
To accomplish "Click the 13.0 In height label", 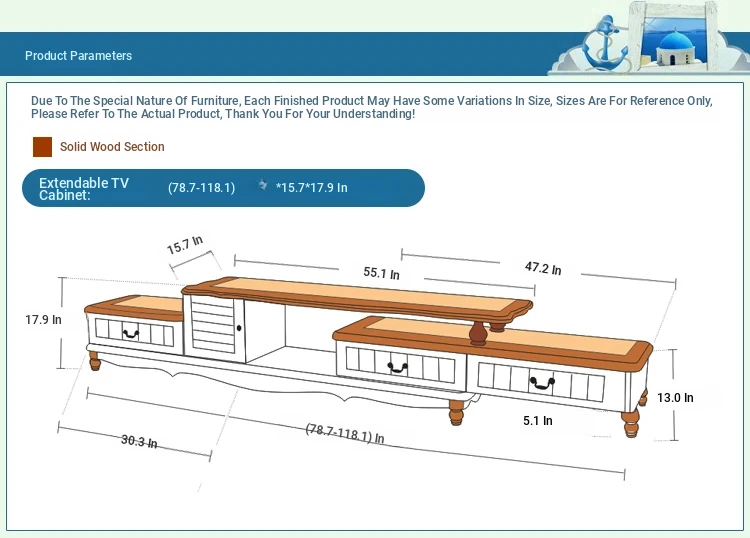I will point(675,397).
